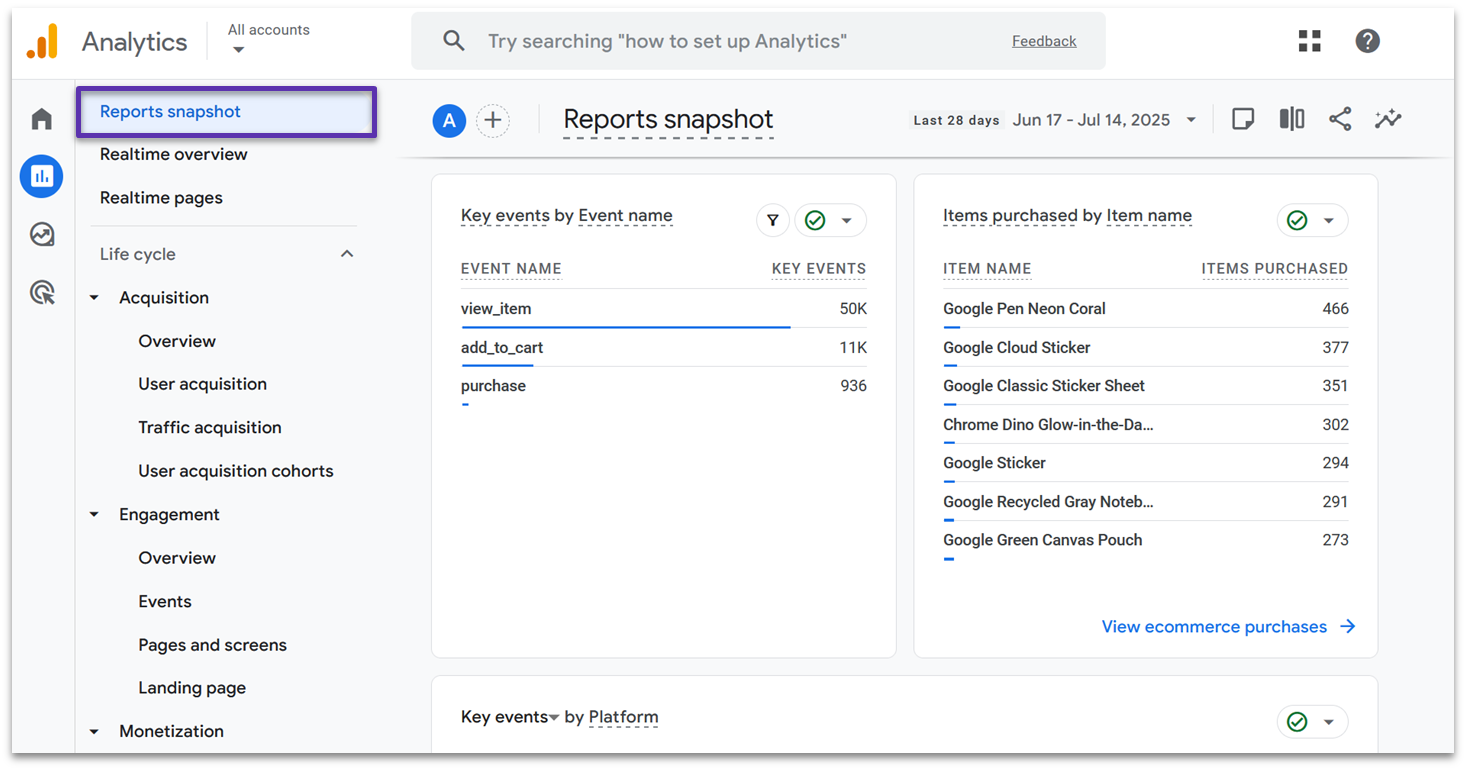Viewport: 1466px width, 770px height.
Task: Click the ITEMS PURCHASED column header
Action: pyautogui.click(x=1274, y=269)
